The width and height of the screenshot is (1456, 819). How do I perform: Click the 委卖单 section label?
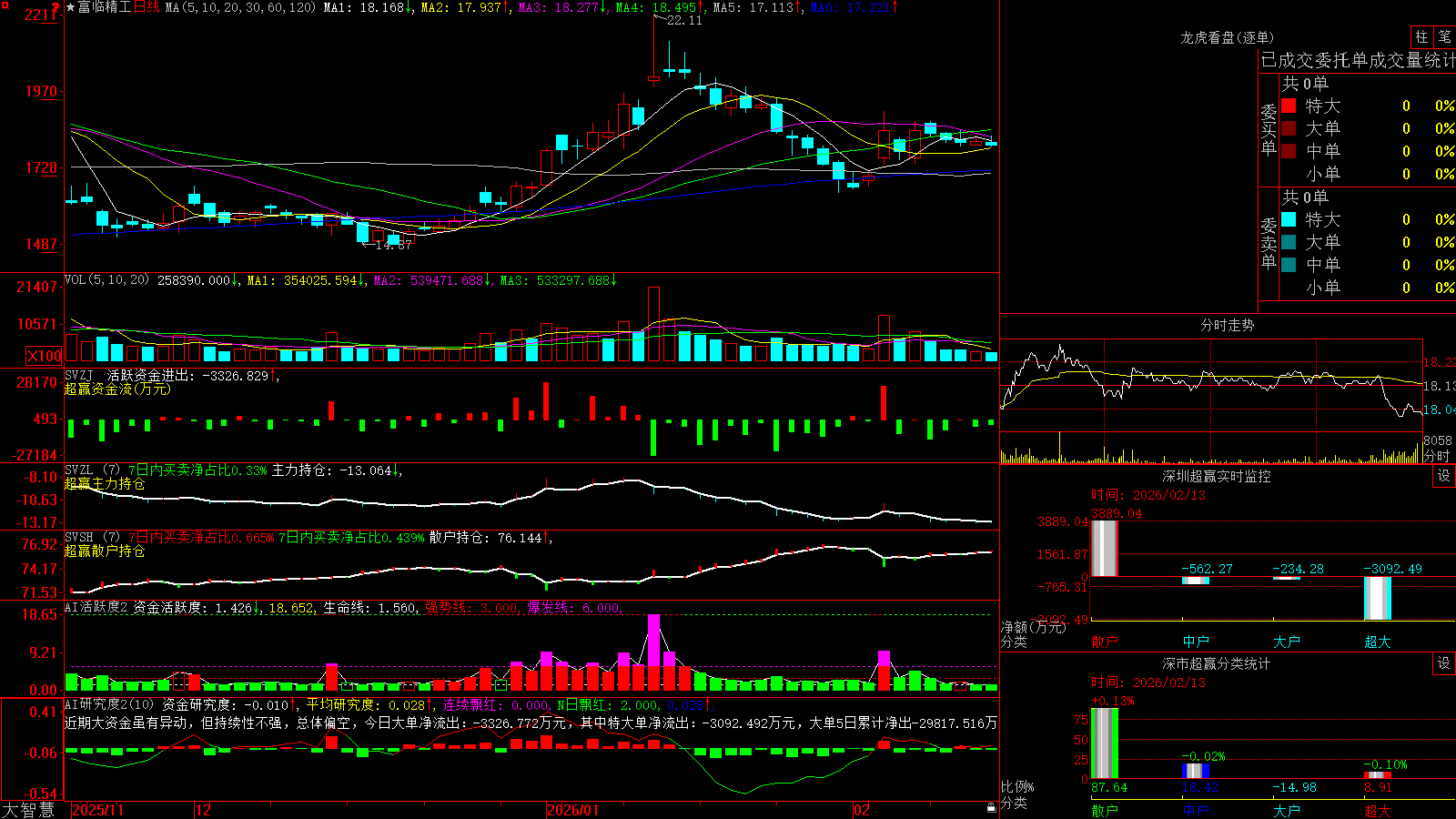click(1269, 243)
